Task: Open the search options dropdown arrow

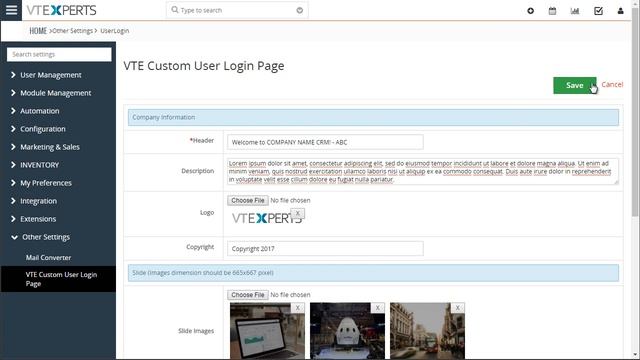Action: point(300,10)
